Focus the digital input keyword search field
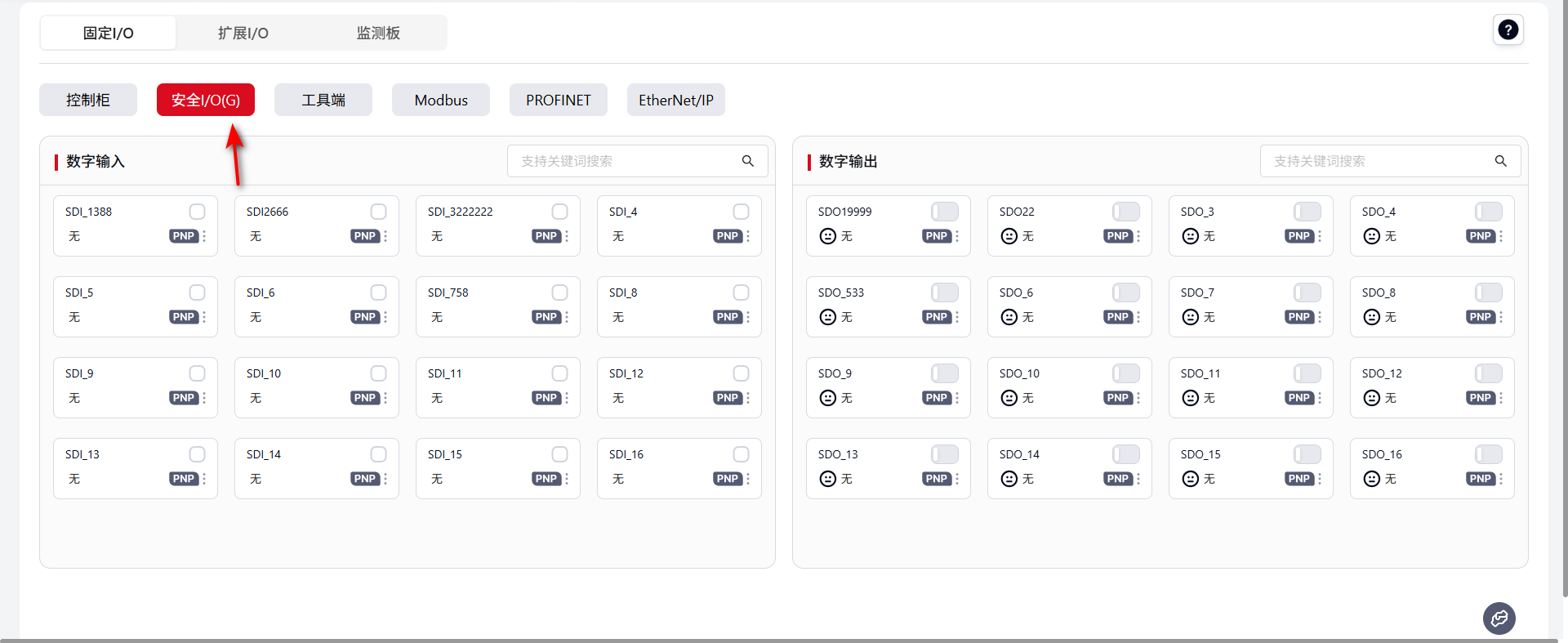Image resolution: width=1568 pixels, height=643 pixels. (625, 161)
